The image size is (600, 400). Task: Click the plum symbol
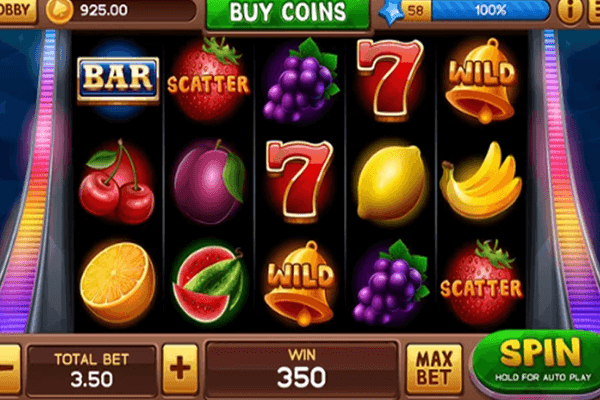coord(209,181)
